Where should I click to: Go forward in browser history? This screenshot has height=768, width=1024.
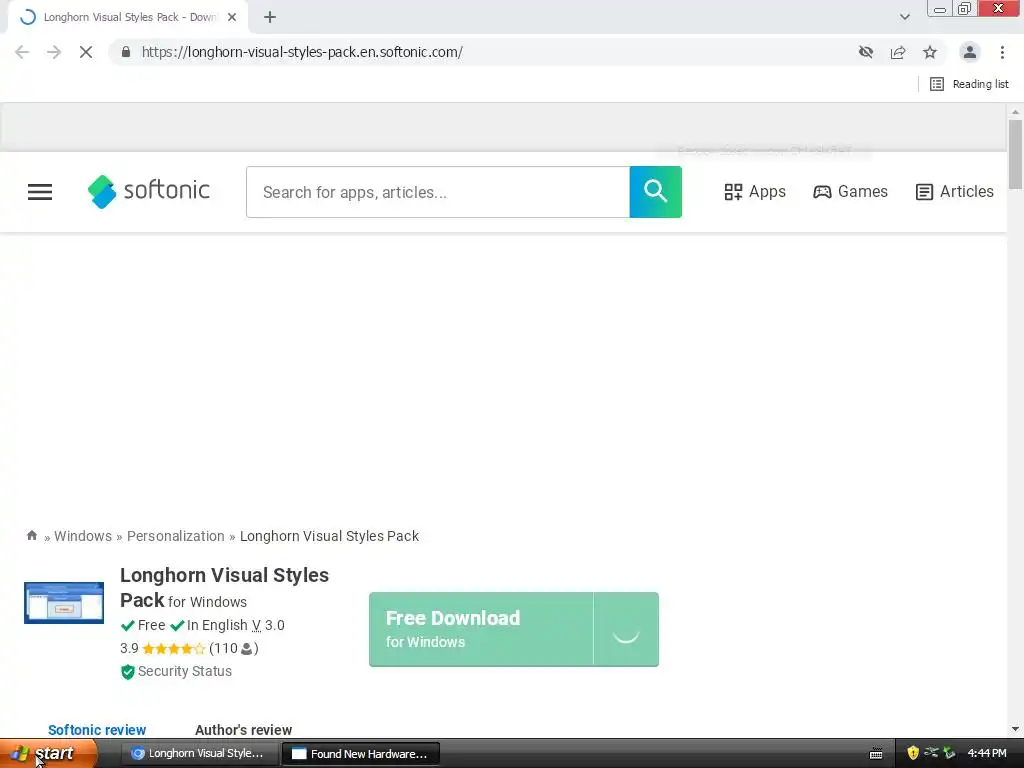tap(54, 52)
